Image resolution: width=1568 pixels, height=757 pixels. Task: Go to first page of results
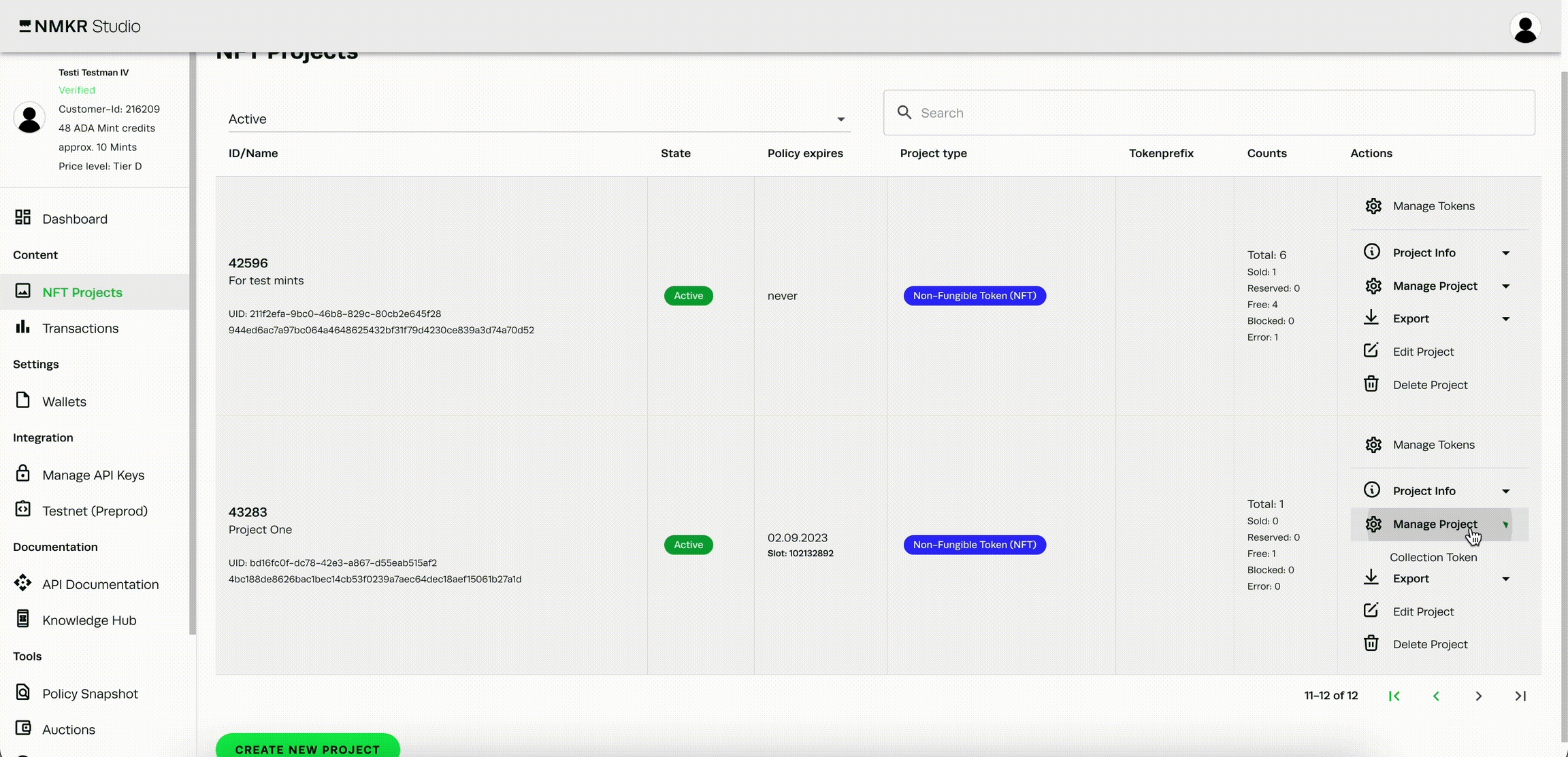tap(1394, 696)
